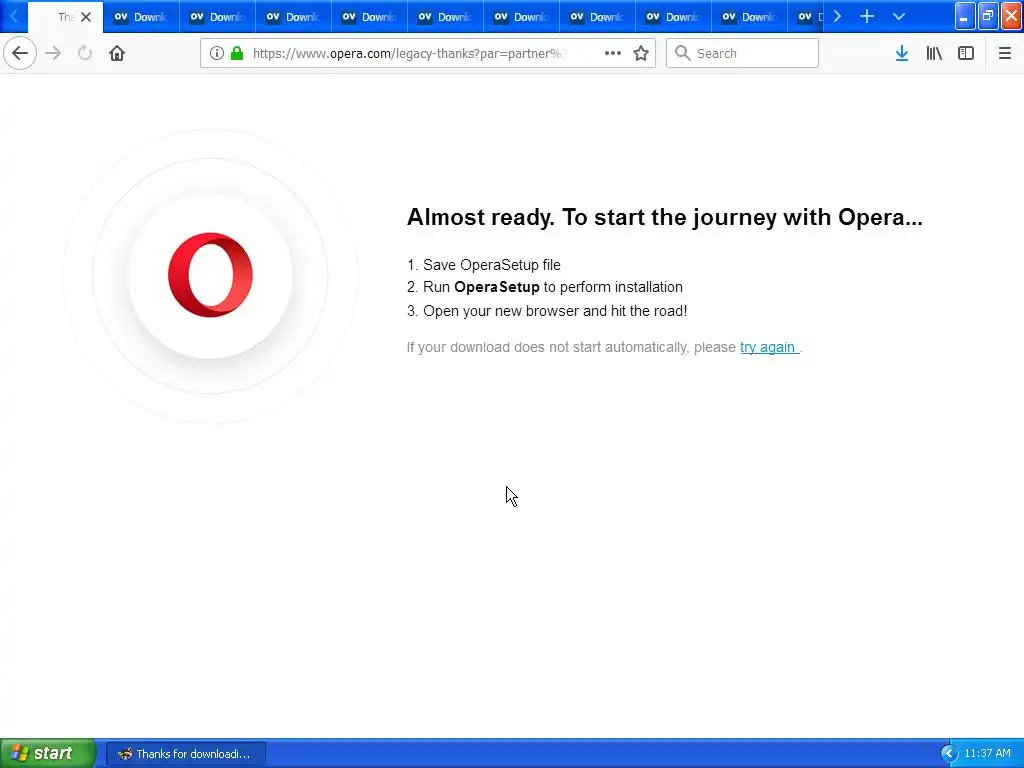Show downloads progress panel
The image size is (1024, 768).
pos(902,53)
